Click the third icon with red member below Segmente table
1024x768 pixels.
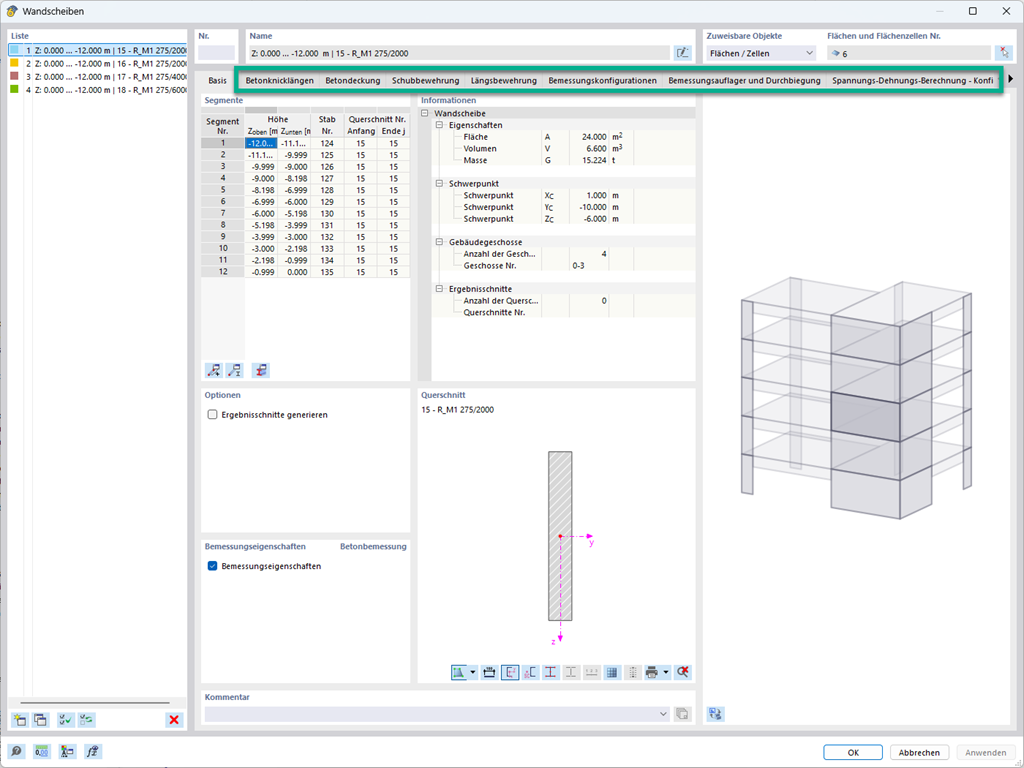pos(261,370)
